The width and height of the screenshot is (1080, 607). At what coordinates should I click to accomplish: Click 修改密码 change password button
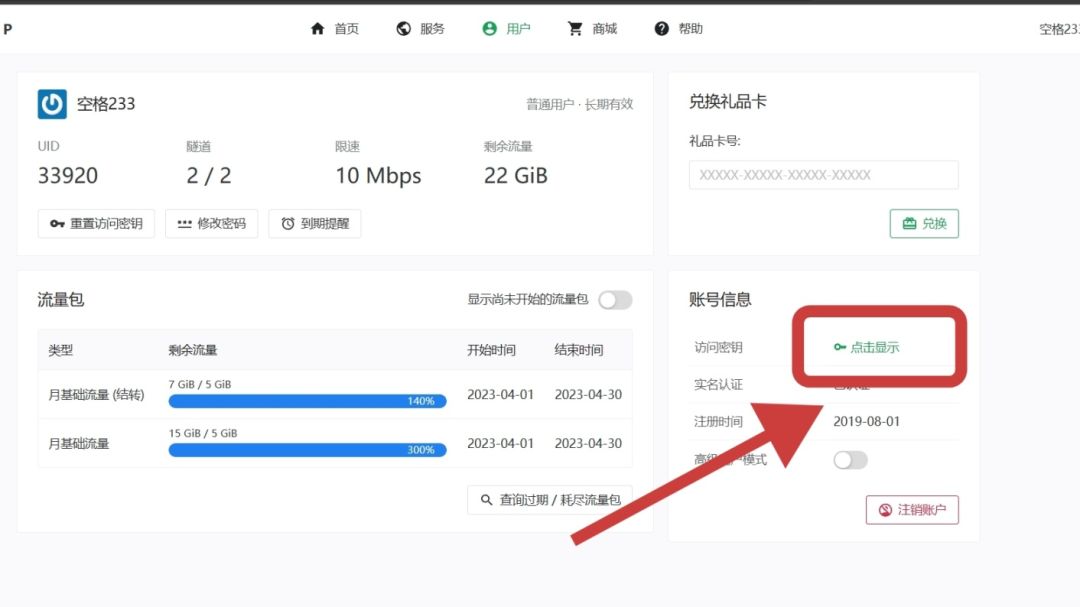click(211, 224)
